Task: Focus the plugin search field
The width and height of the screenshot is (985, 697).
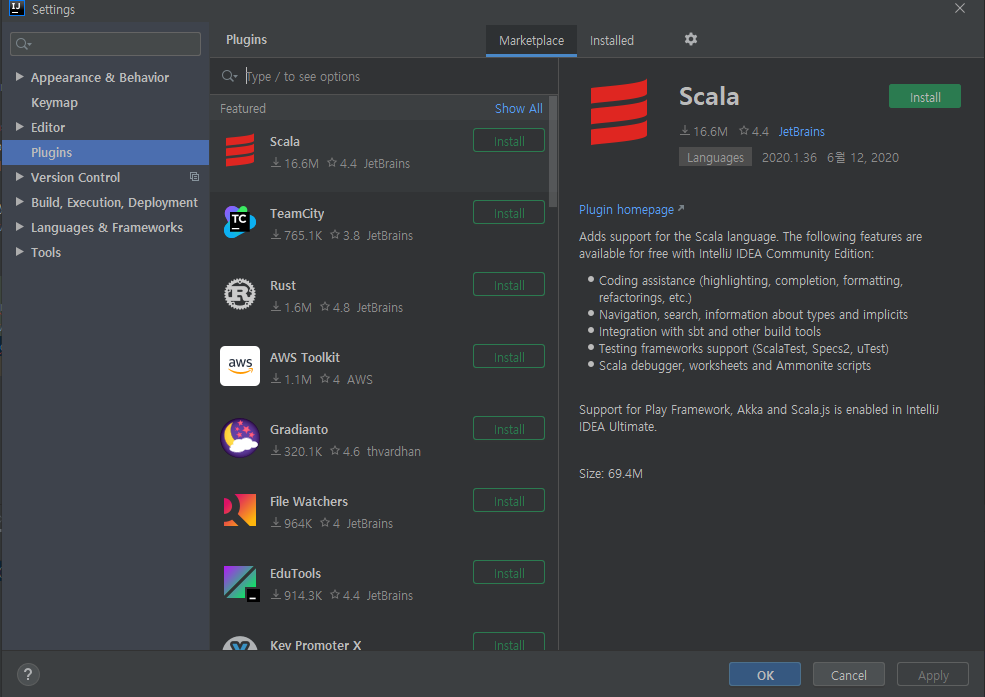Action: pyautogui.click(x=383, y=77)
